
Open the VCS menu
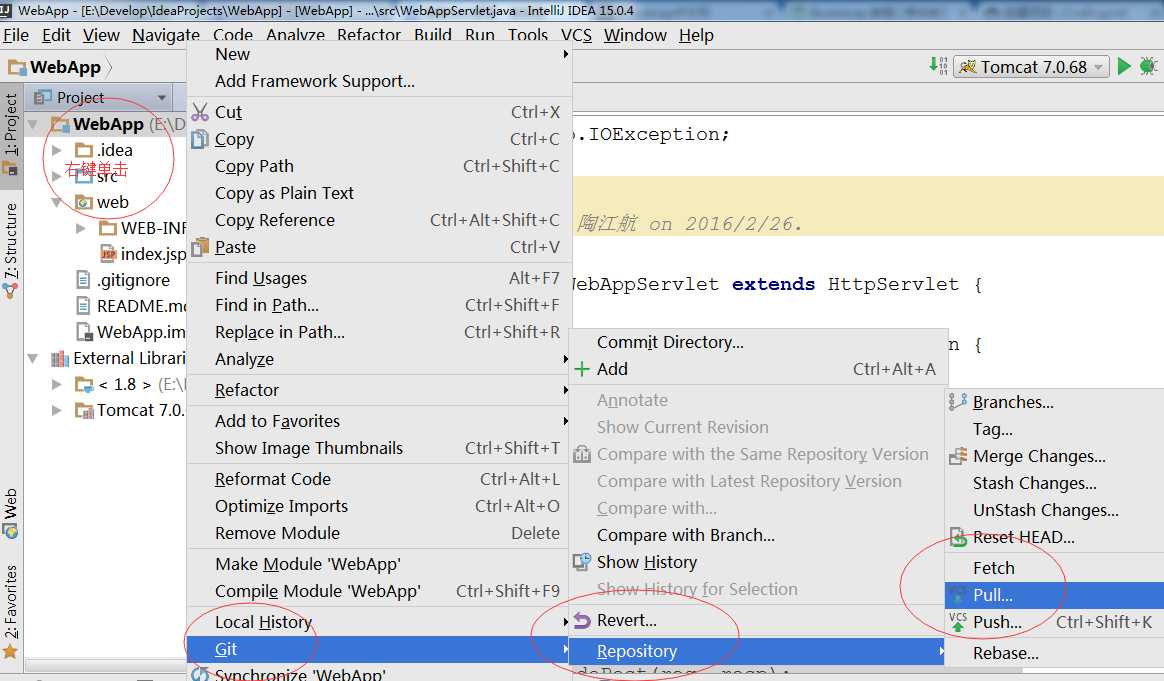pos(576,35)
